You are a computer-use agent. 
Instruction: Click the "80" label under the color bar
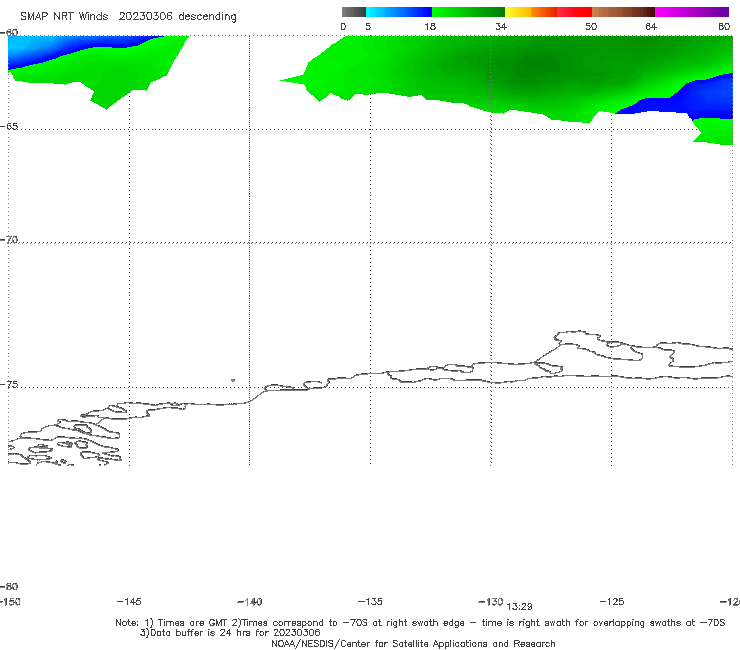[x=724, y=26]
